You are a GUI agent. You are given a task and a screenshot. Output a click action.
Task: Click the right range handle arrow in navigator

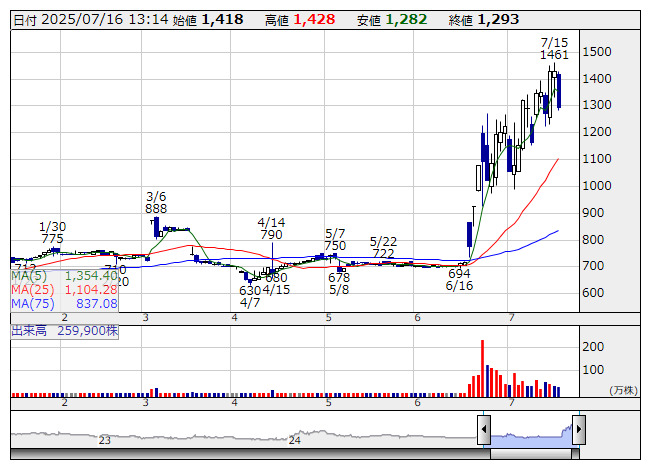pos(578,431)
